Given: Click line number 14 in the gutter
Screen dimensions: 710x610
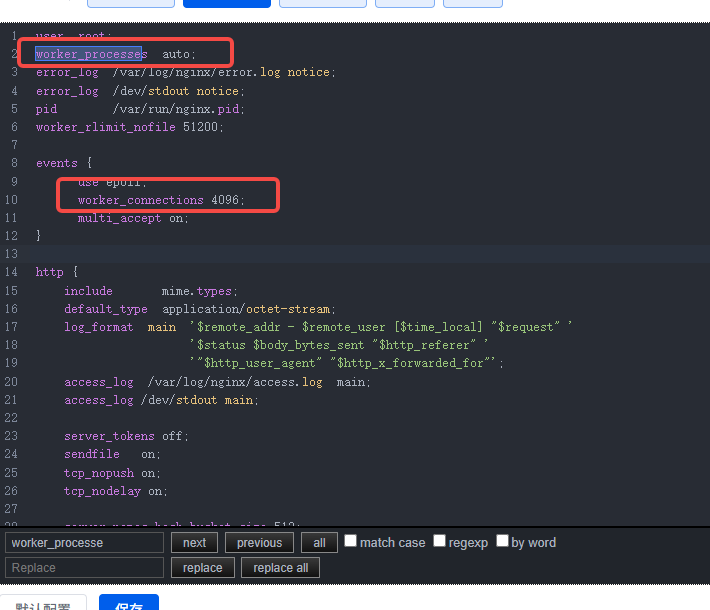Looking at the screenshot, I should tap(11, 272).
